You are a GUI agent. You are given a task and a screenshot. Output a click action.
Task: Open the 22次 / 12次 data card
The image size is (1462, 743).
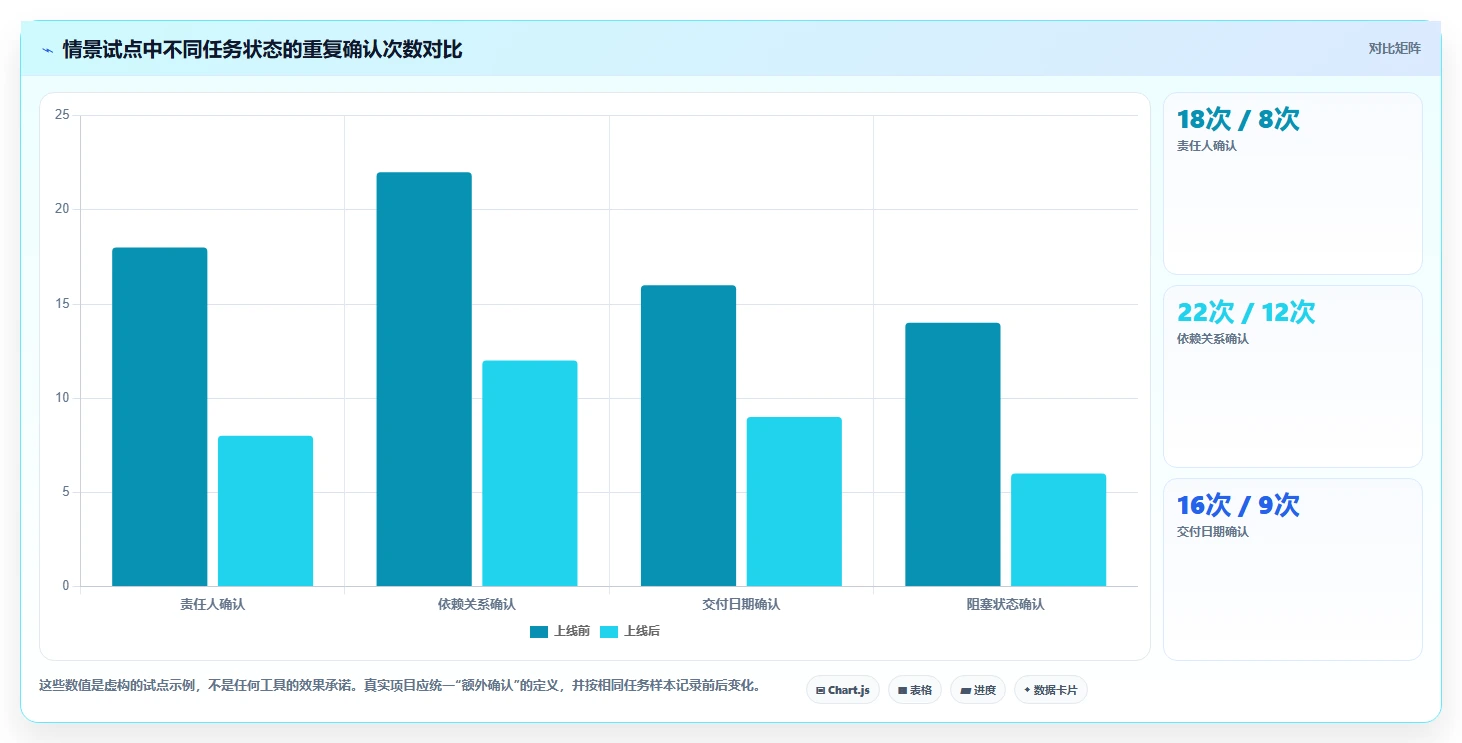click(1293, 376)
